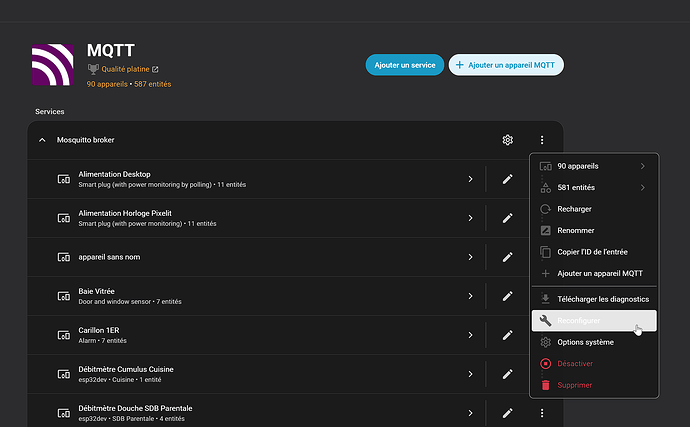Choose Renommer from the menu
Screen dimensions: 690x427
(x=594, y=231)
